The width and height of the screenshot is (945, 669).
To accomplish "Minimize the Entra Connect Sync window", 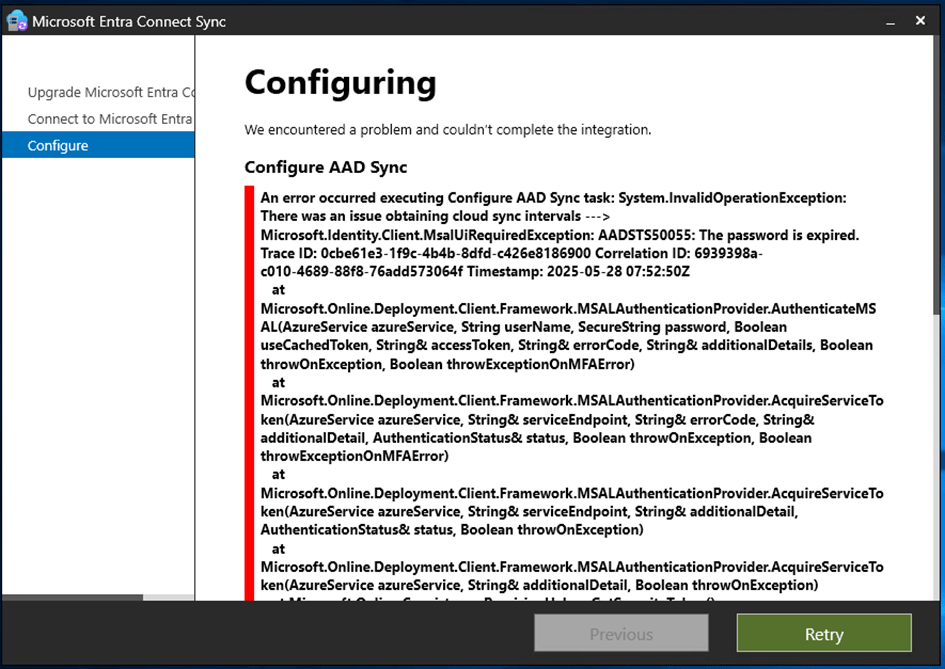I will coord(886,21).
